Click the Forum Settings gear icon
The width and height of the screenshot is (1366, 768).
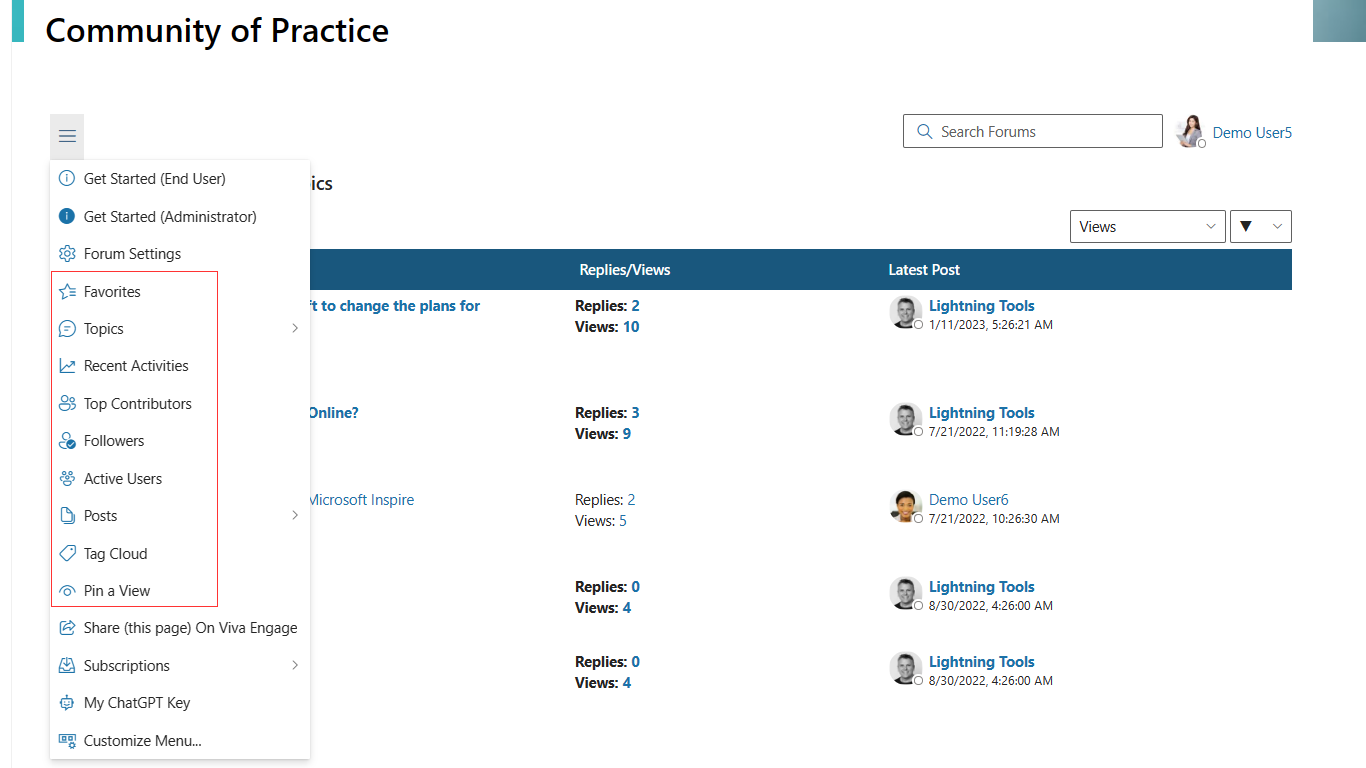67,254
